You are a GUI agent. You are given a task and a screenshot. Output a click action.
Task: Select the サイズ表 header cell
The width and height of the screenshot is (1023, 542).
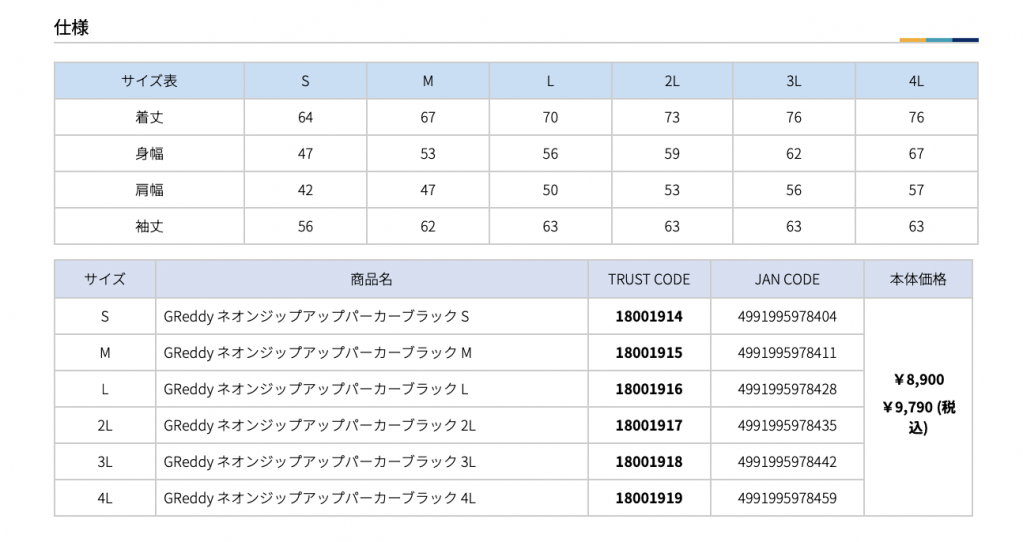point(149,81)
